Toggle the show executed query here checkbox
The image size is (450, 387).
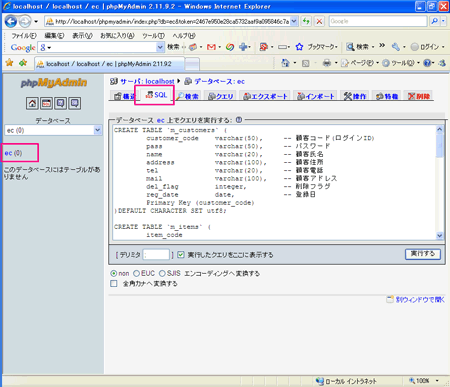[x=181, y=255]
